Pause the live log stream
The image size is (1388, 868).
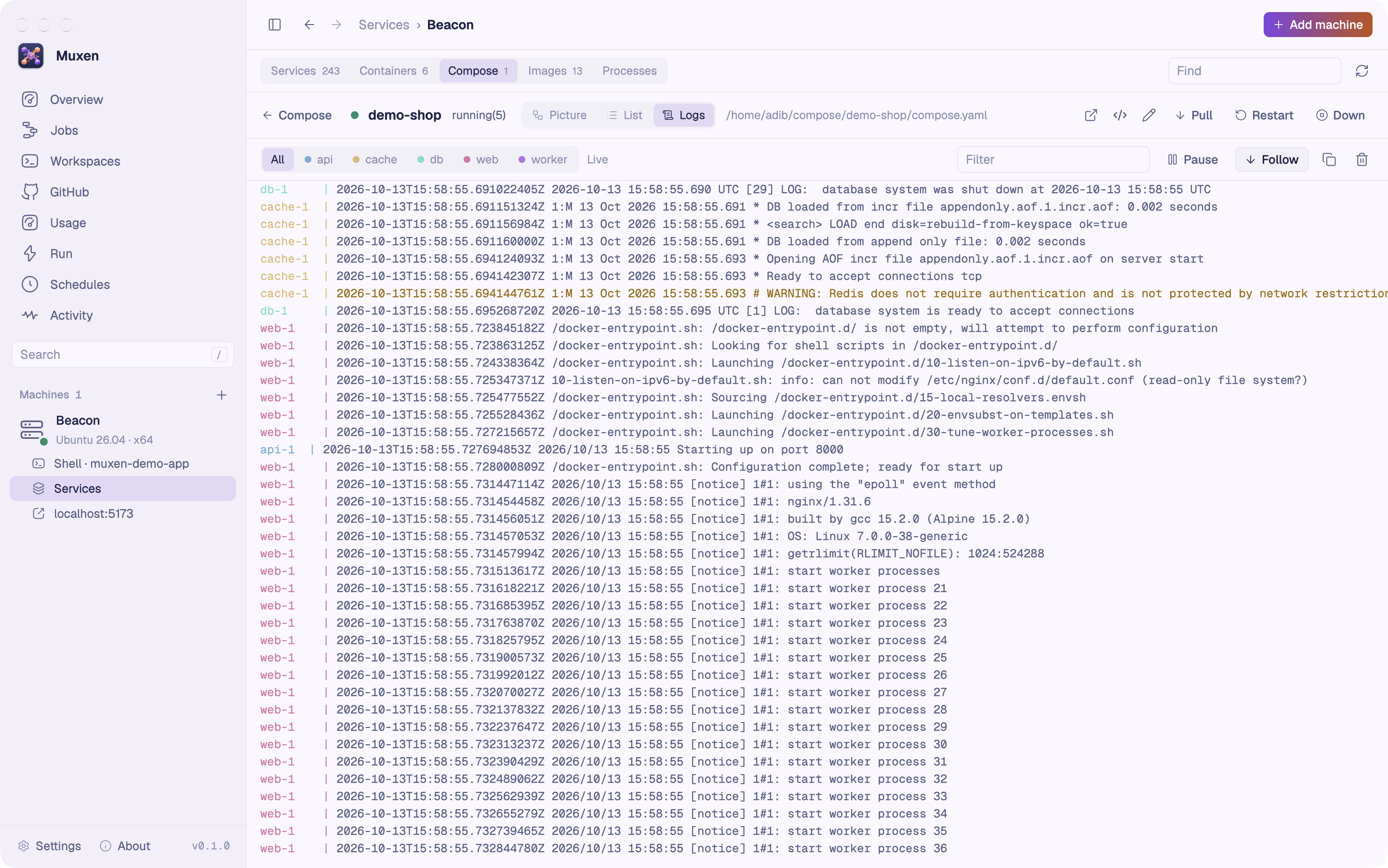pyautogui.click(x=1193, y=159)
